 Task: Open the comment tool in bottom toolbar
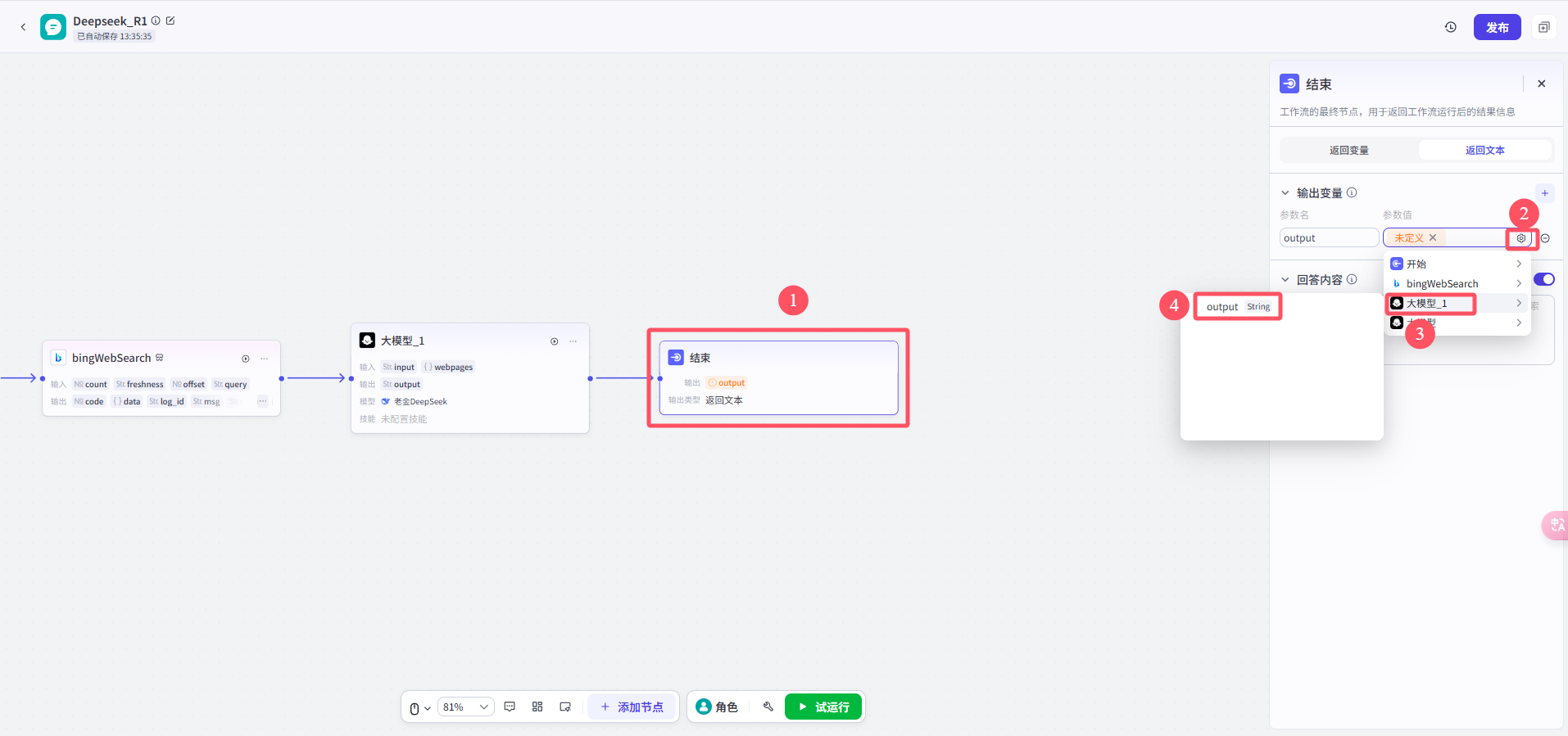point(510,707)
